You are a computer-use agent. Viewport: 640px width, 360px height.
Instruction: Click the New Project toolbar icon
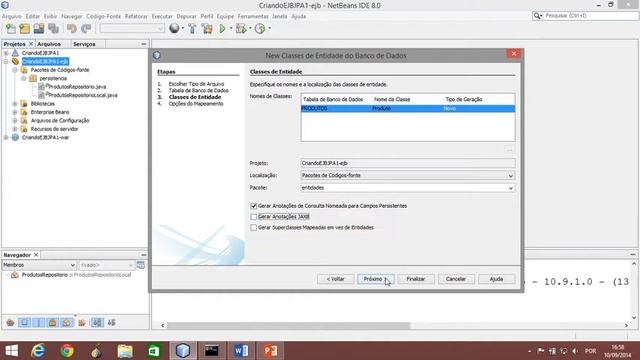click(24, 29)
